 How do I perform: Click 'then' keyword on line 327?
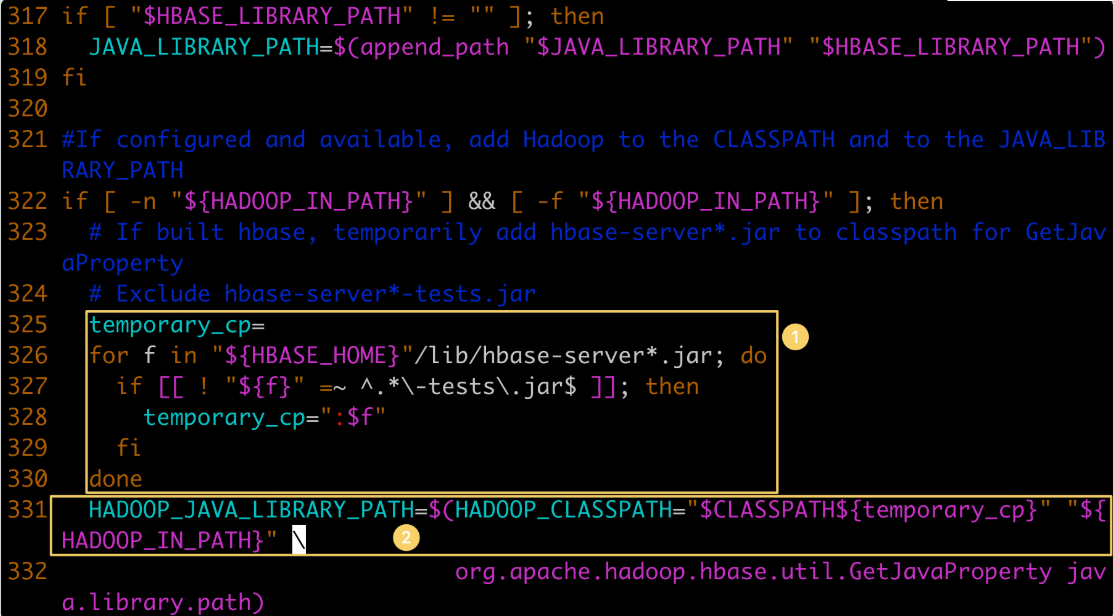click(x=672, y=387)
